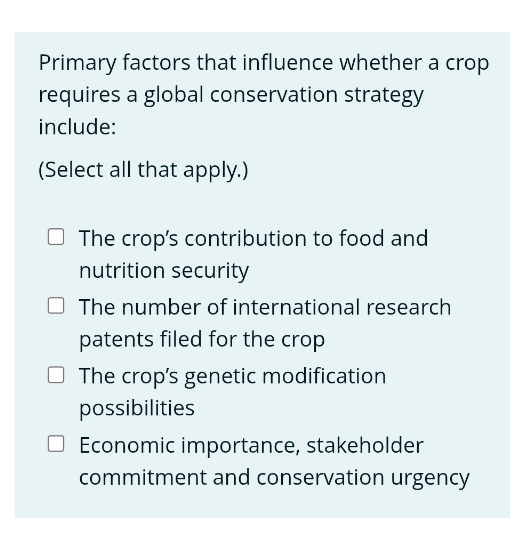Click the word "modification" in the third option
510x537 pixels.
[x=324, y=376]
